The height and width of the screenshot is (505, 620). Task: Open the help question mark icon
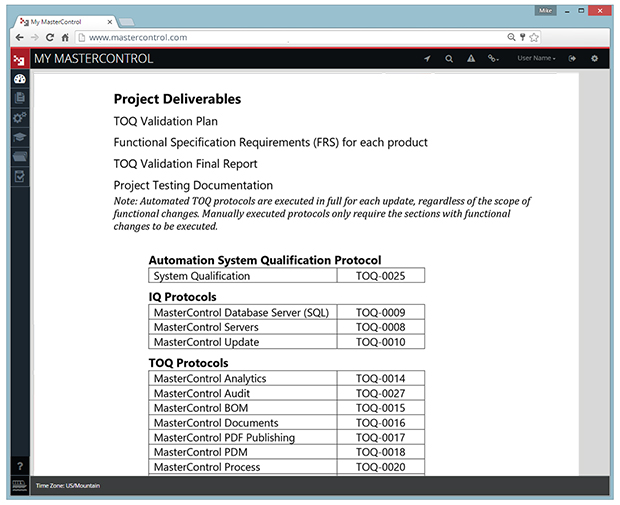pos(20,466)
